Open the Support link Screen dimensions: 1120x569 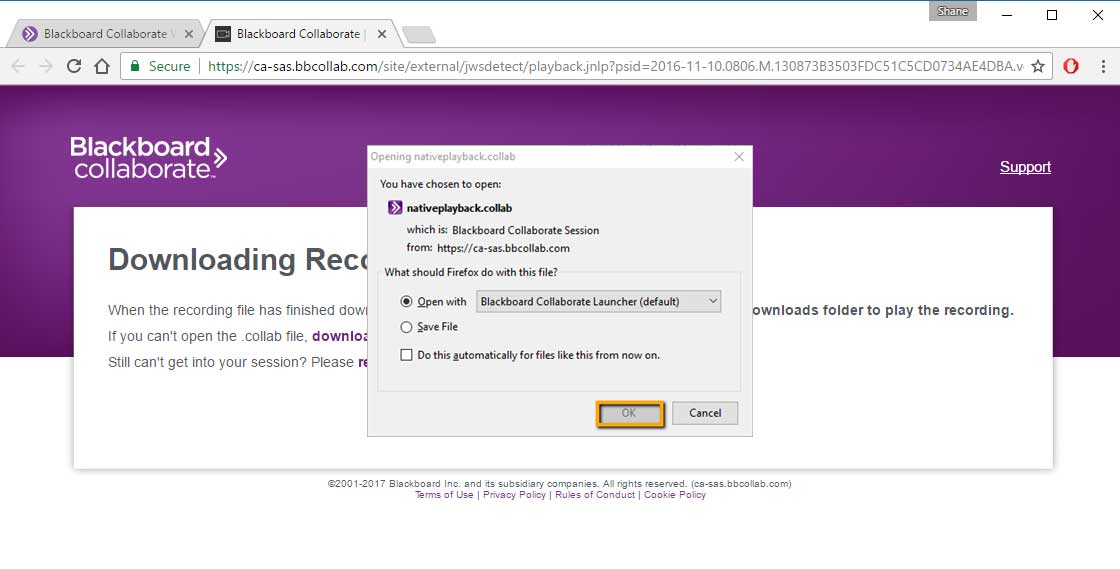click(x=1025, y=167)
